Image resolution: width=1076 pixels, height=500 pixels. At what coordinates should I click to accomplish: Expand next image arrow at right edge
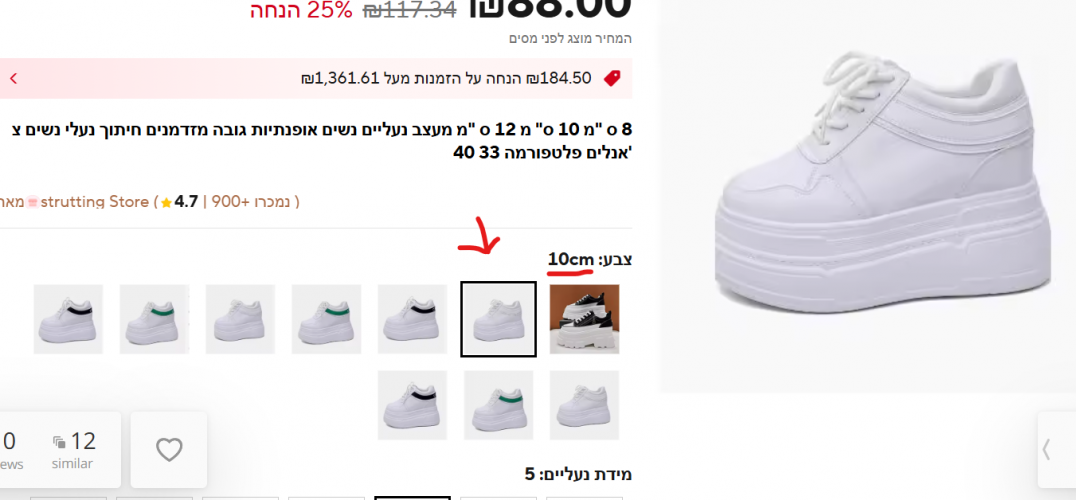(1047, 450)
